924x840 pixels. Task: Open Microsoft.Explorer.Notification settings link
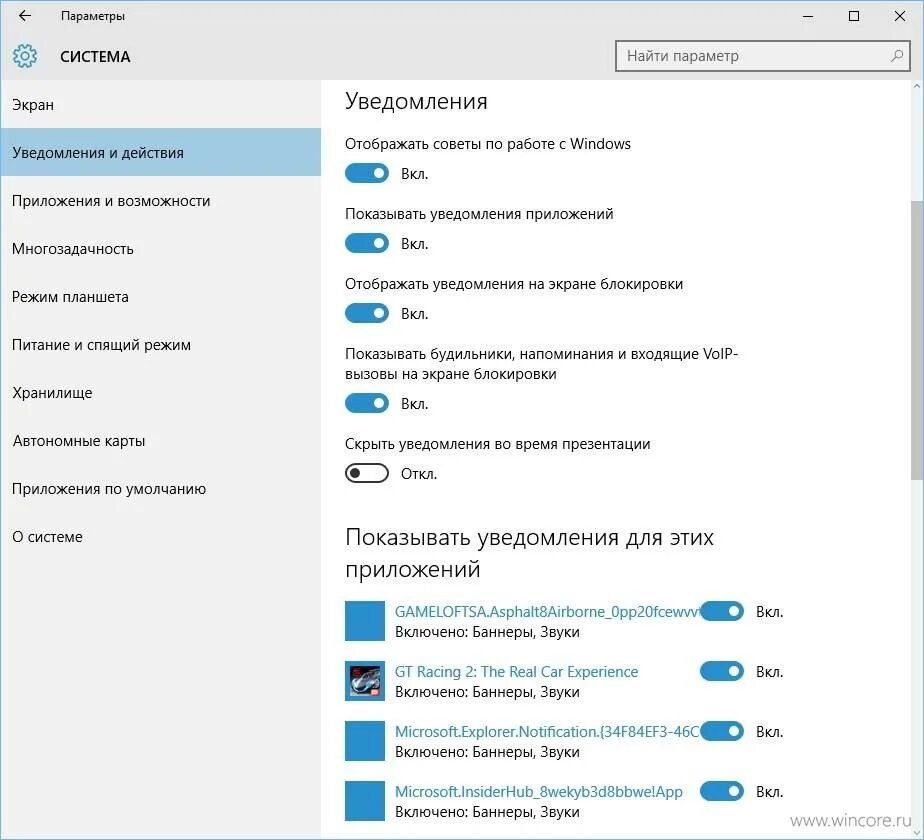[547, 732]
